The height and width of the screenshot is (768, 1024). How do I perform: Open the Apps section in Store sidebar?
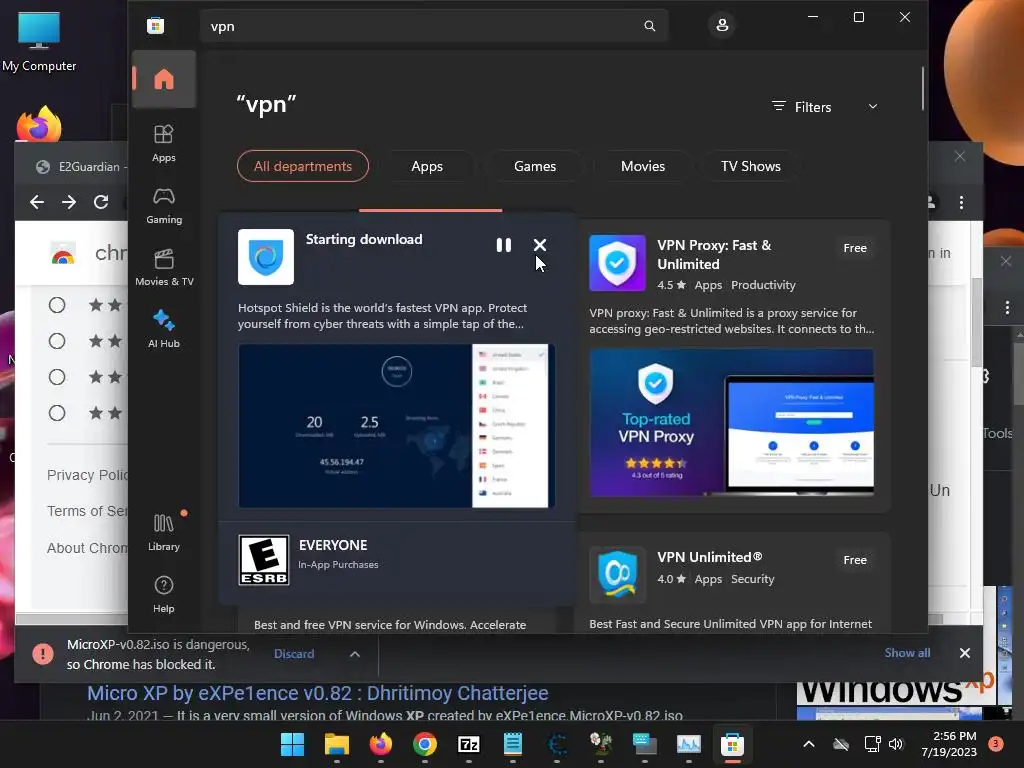(164, 143)
